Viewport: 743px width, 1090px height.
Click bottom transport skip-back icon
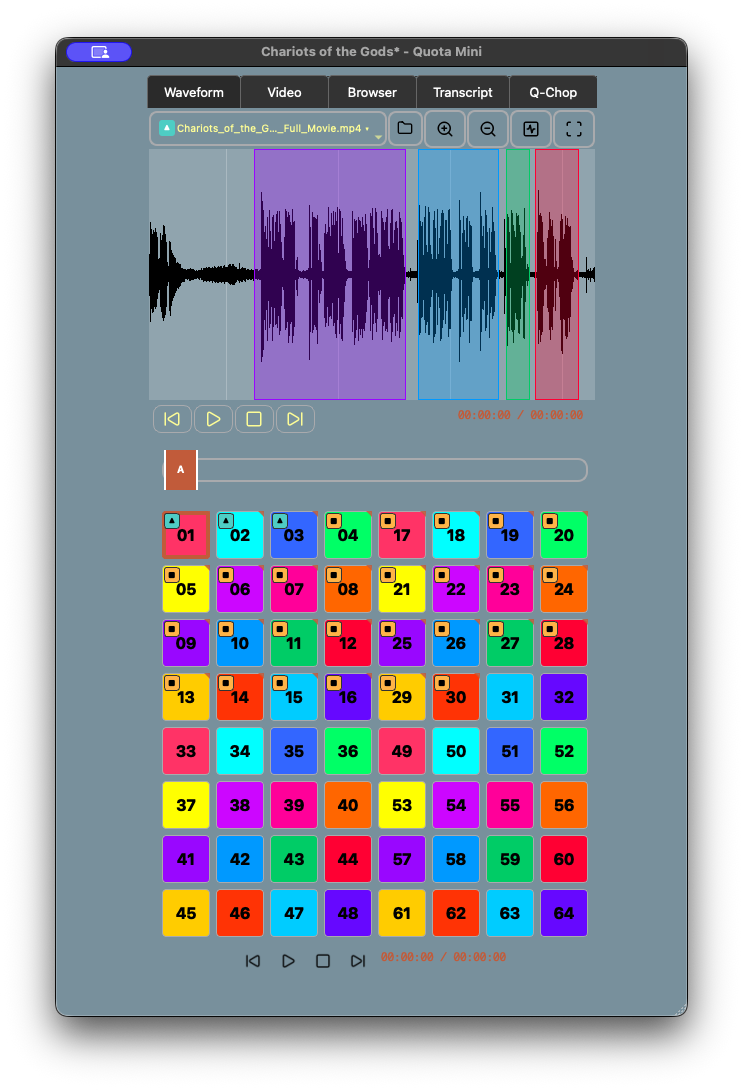[253, 961]
